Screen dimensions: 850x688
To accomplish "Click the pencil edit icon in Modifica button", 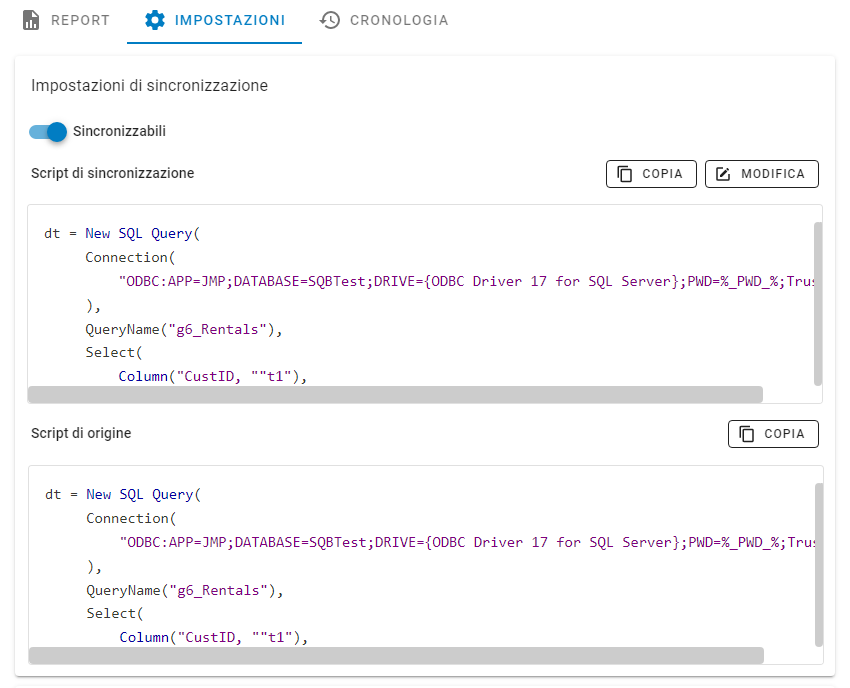I will 724,174.
